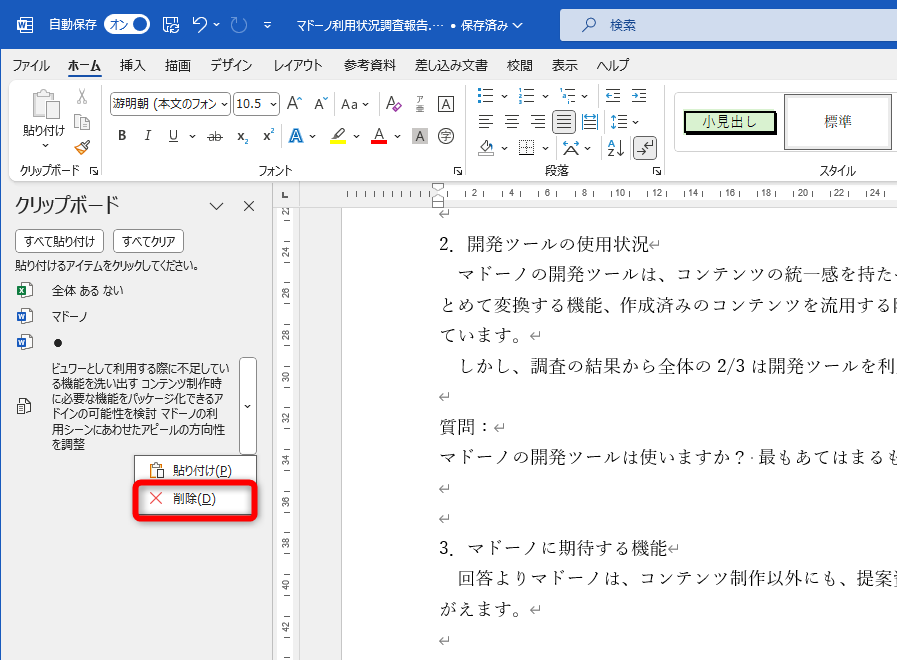This screenshot has height=660, width=897.
Task: Select the Italic formatting icon
Action: [148, 136]
